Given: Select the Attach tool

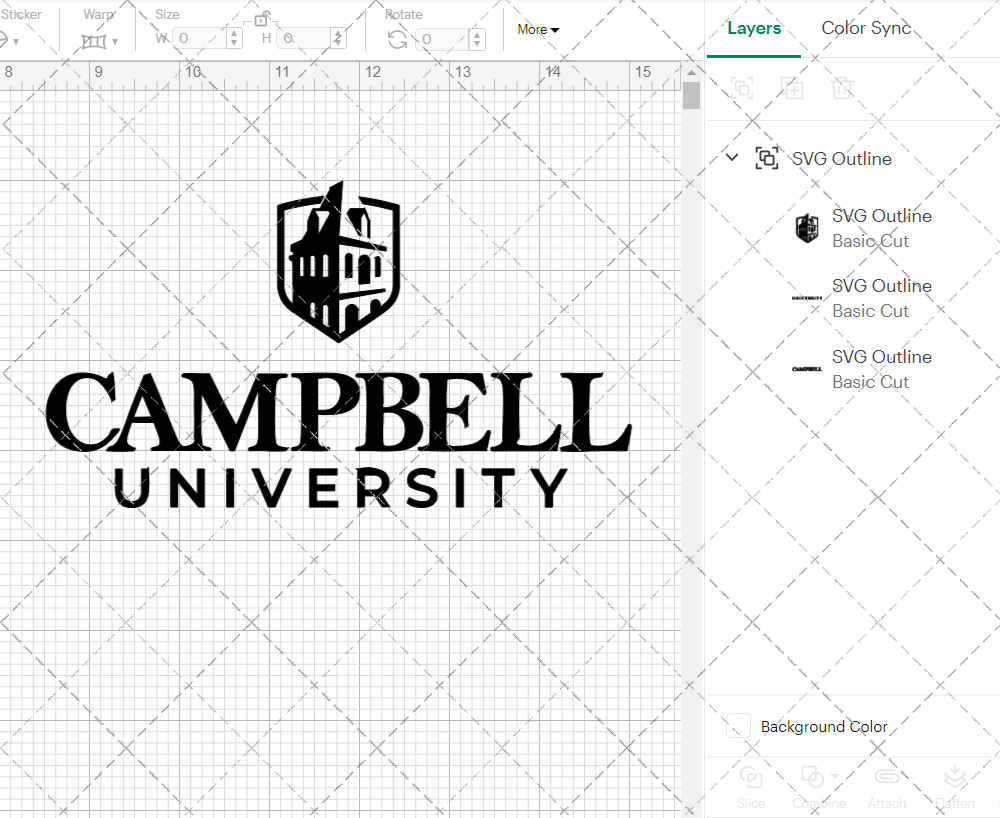Looking at the screenshot, I should (887, 777).
